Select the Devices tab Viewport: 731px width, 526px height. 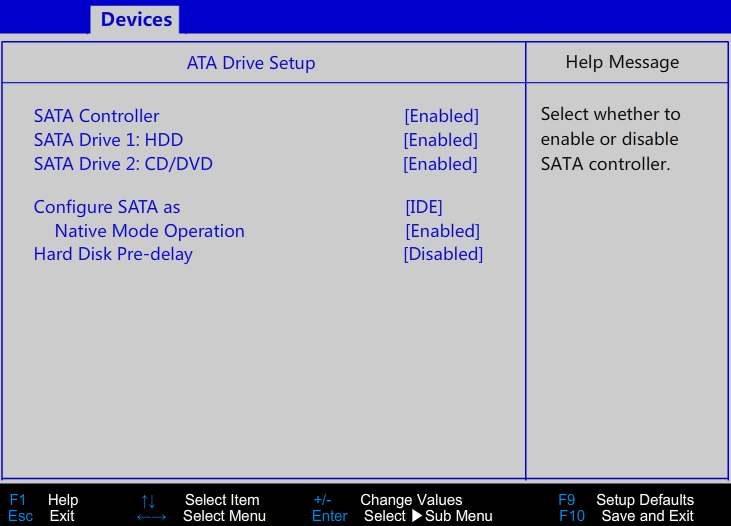point(136,19)
